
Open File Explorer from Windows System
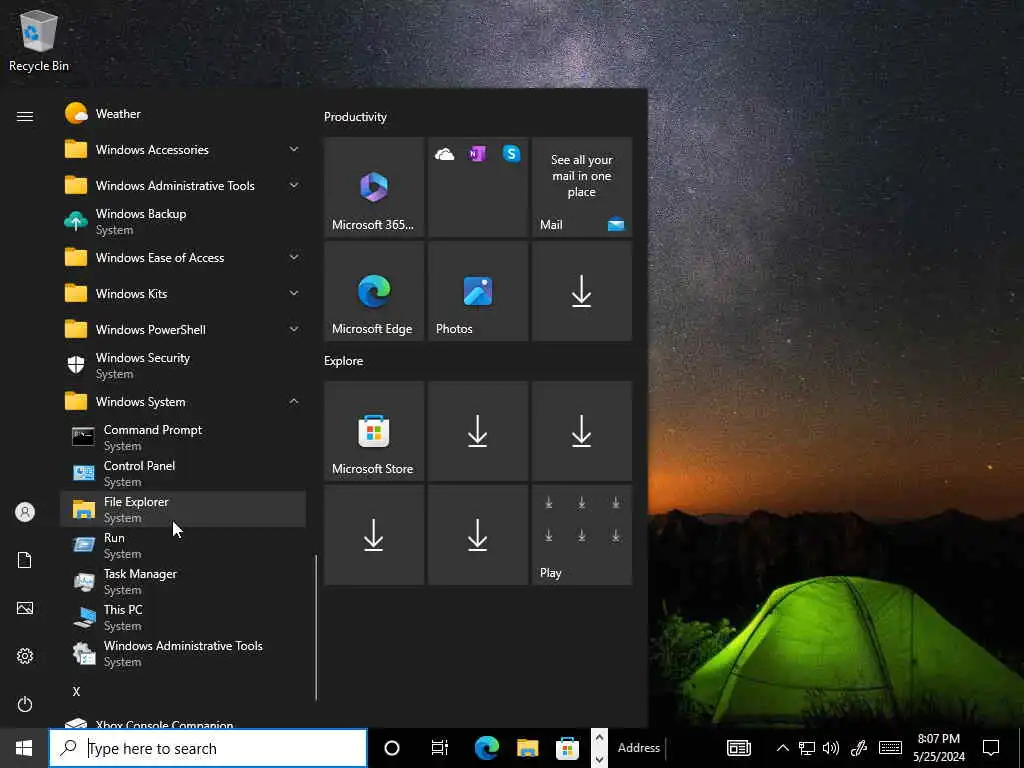pyautogui.click(x=183, y=509)
